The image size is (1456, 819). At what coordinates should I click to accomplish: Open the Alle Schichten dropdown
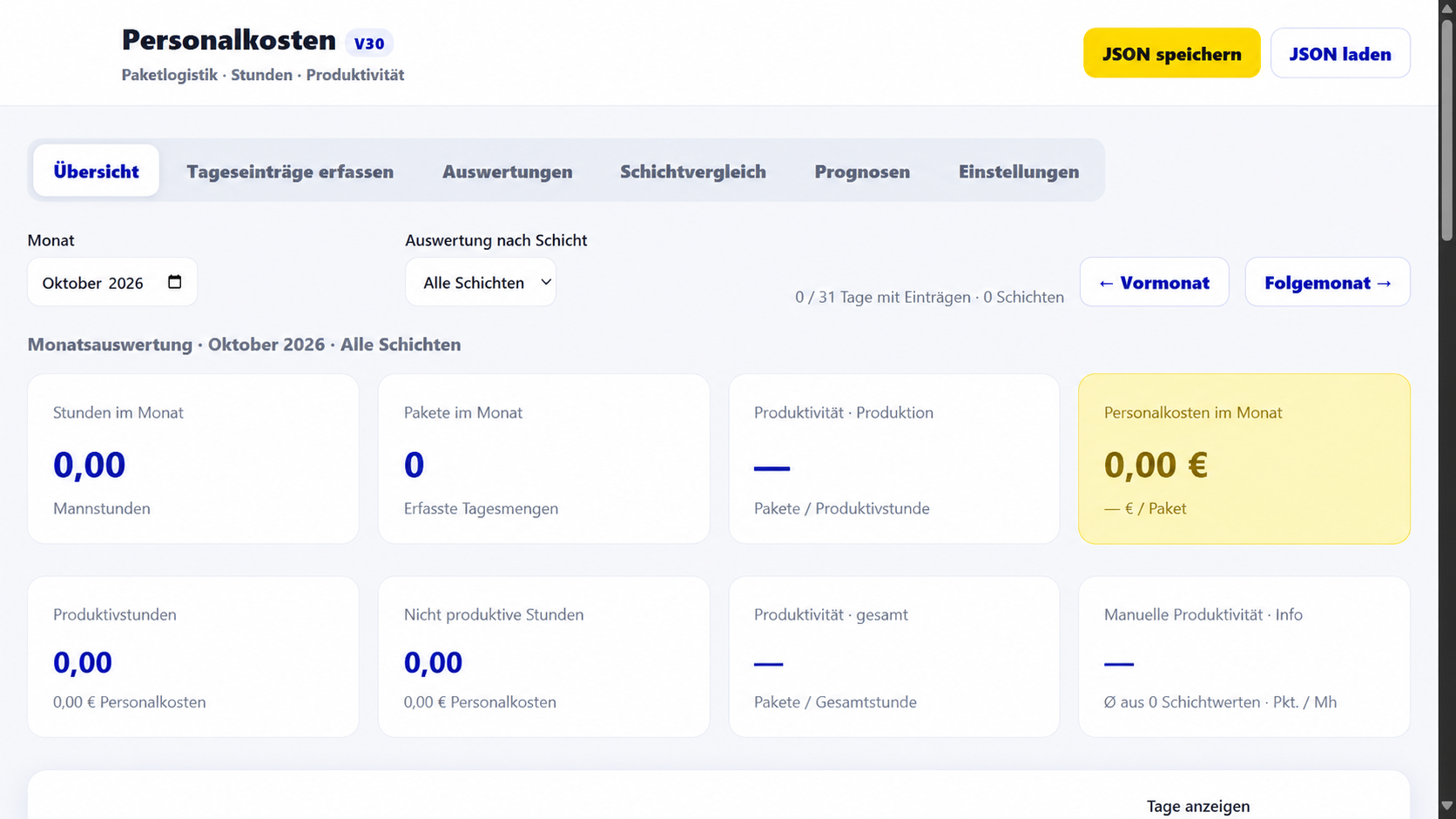tap(481, 282)
